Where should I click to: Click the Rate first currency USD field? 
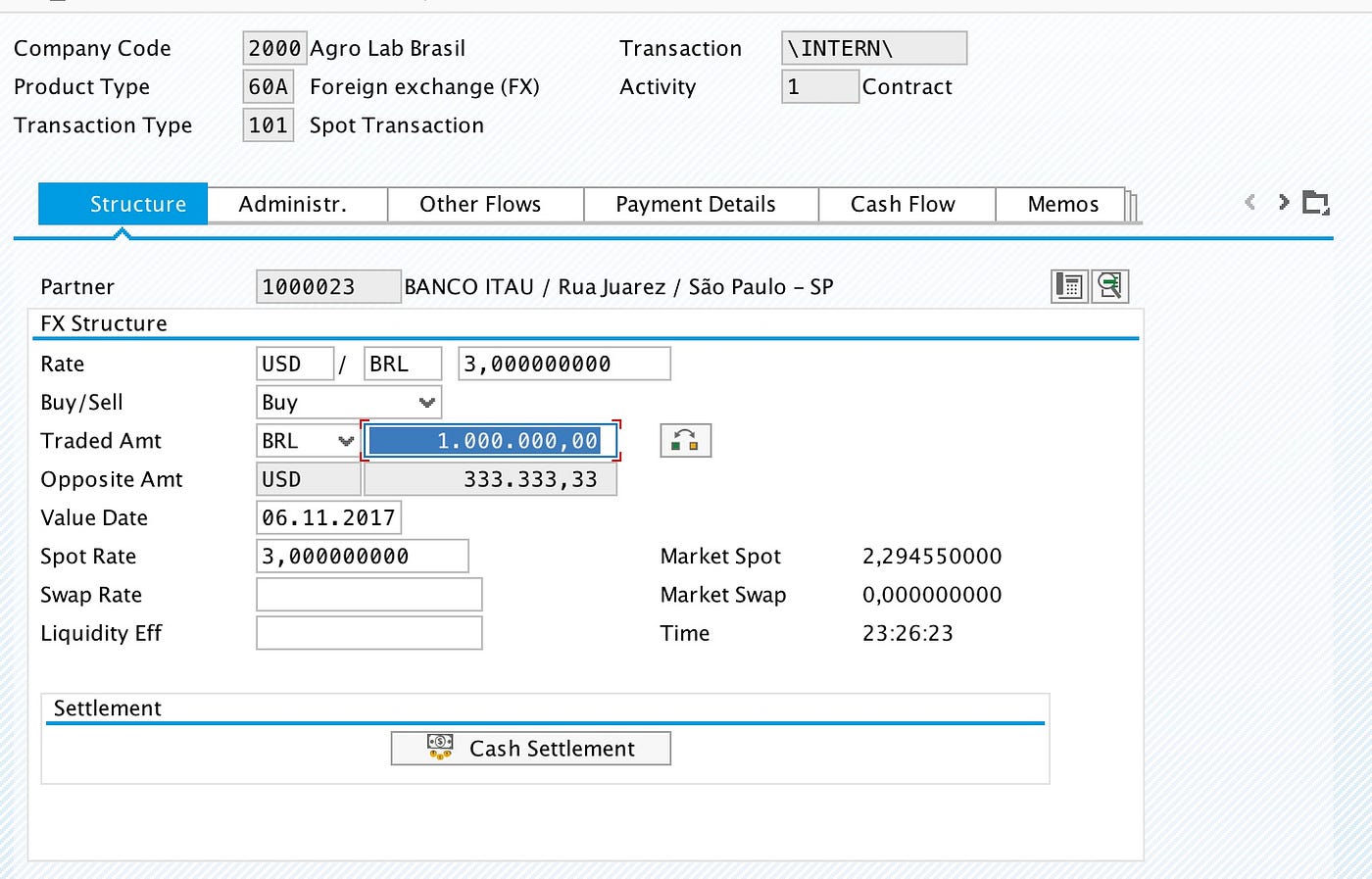[x=295, y=364]
